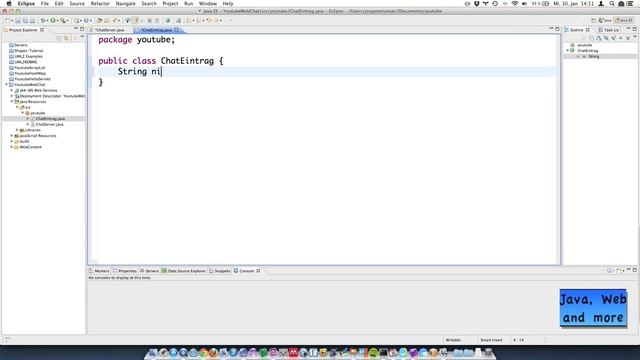The image size is (640, 360).
Task: Select the Shapes-Tutorial project
Action: [26, 51]
